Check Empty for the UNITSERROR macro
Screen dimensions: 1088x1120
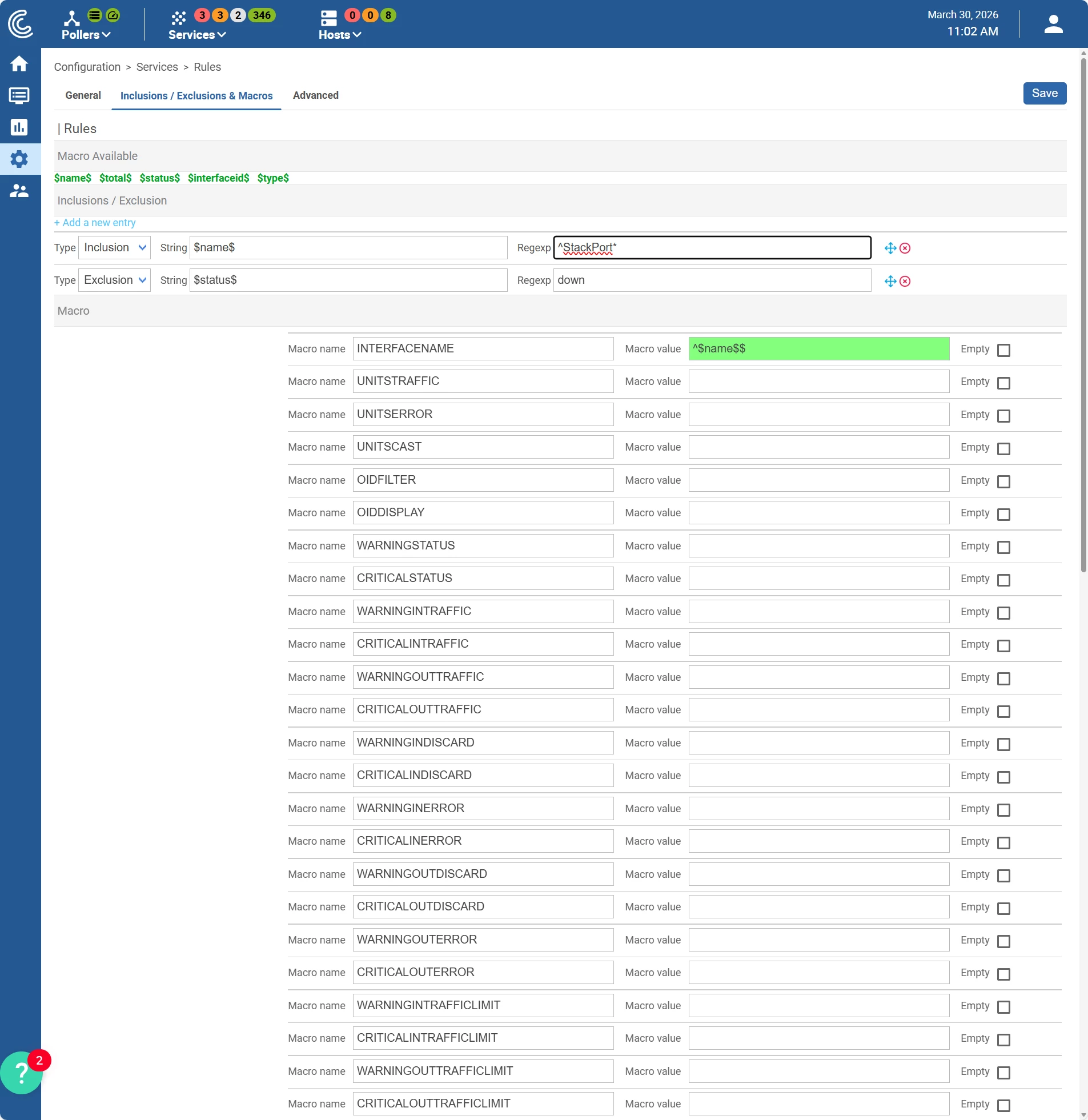[1003, 416]
